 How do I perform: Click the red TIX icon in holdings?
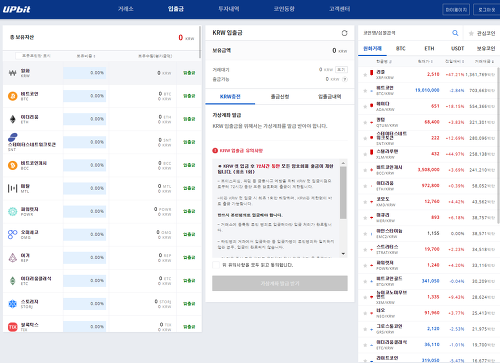tap(12, 327)
